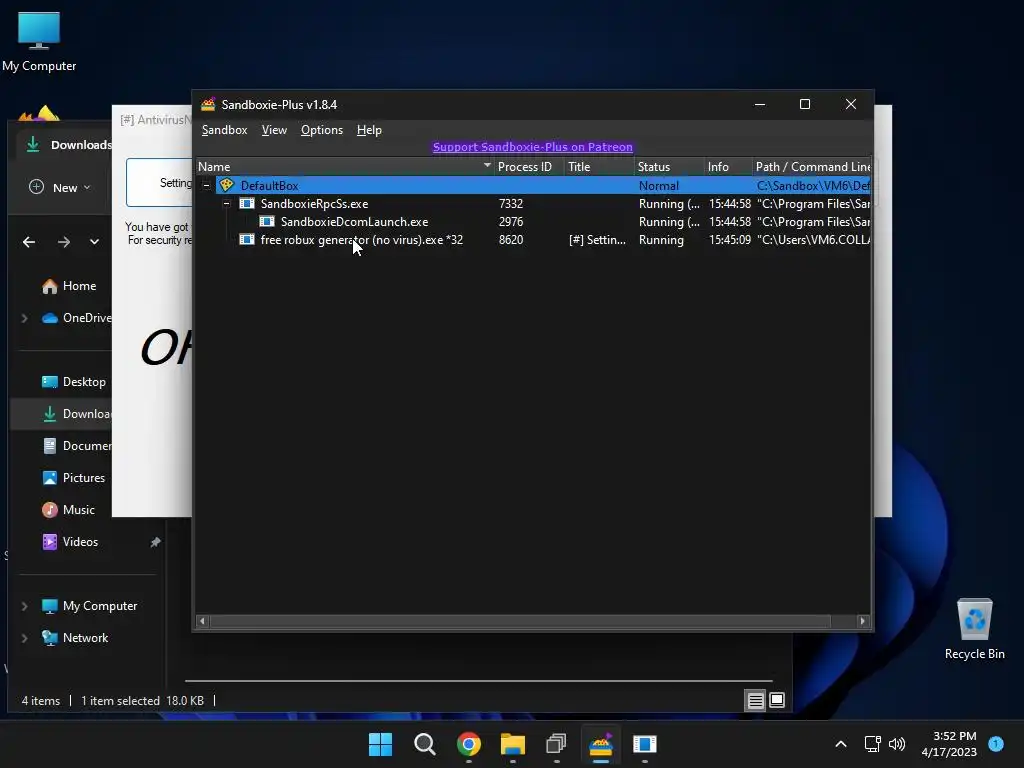Click the horizontal scrollbar right arrow
Viewport: 1024px width, 768px height.
click(863, 621)
